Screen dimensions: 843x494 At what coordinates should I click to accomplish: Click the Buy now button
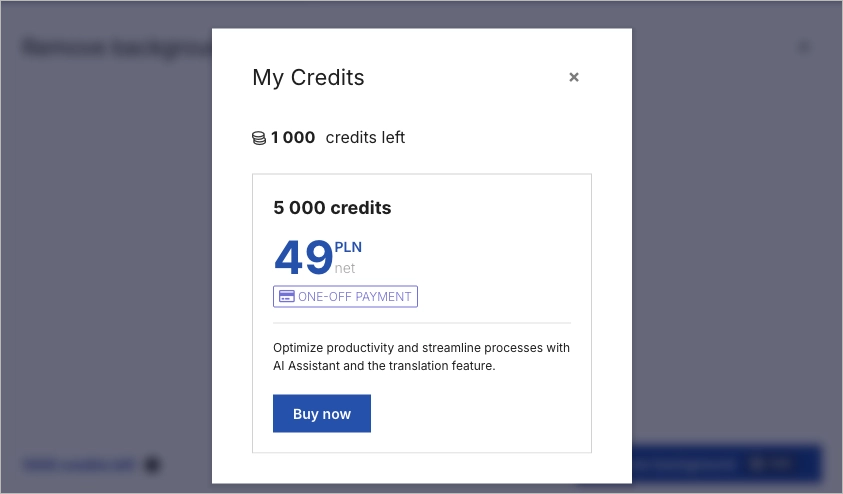pyautogui.click(x=322, y=414)
